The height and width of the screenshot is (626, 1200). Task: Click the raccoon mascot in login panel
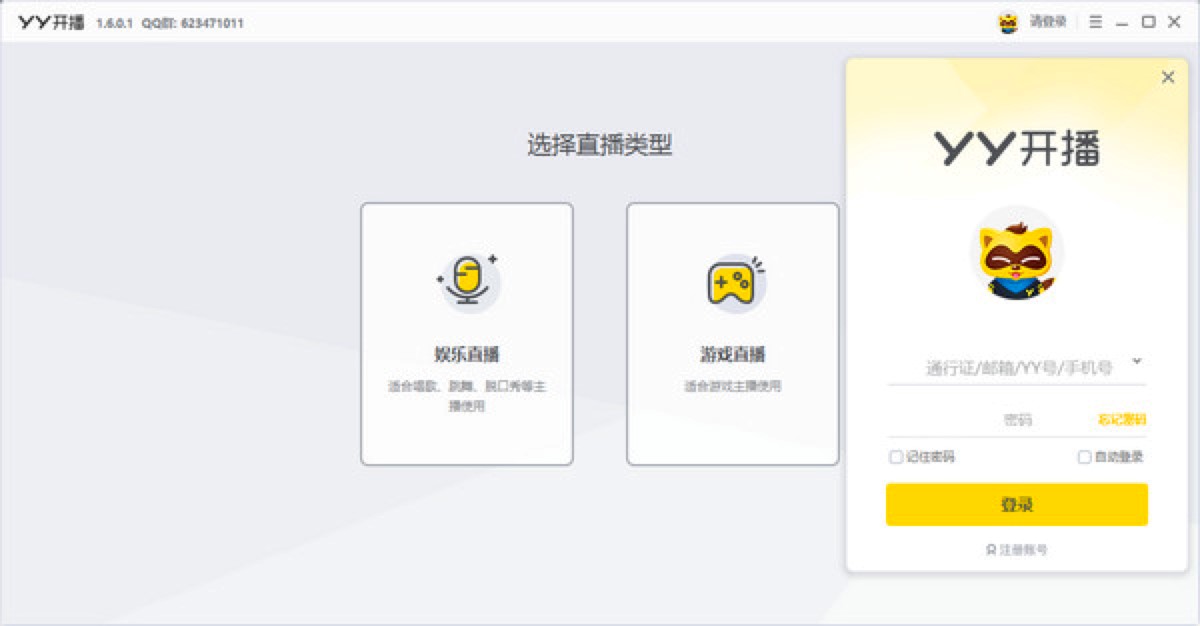coord(1017,254)
